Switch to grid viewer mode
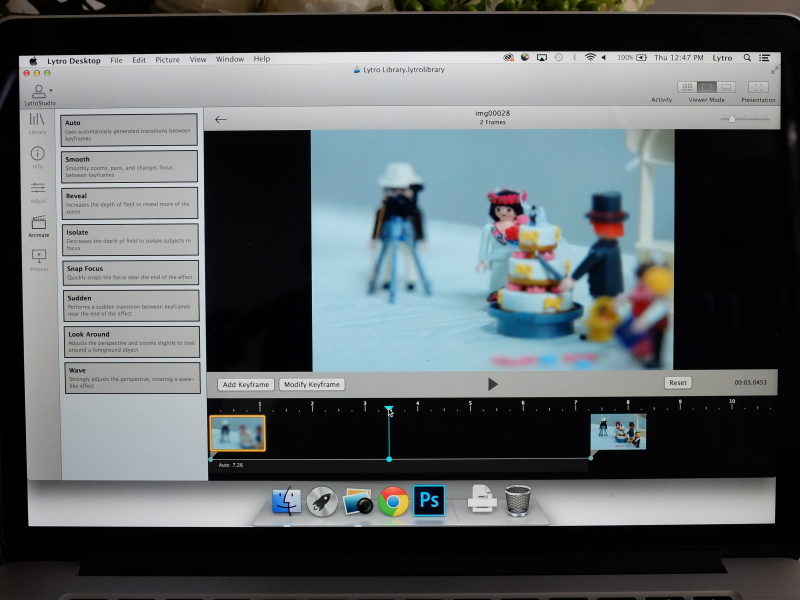This screenshot has width=800, height=600. 687,87
